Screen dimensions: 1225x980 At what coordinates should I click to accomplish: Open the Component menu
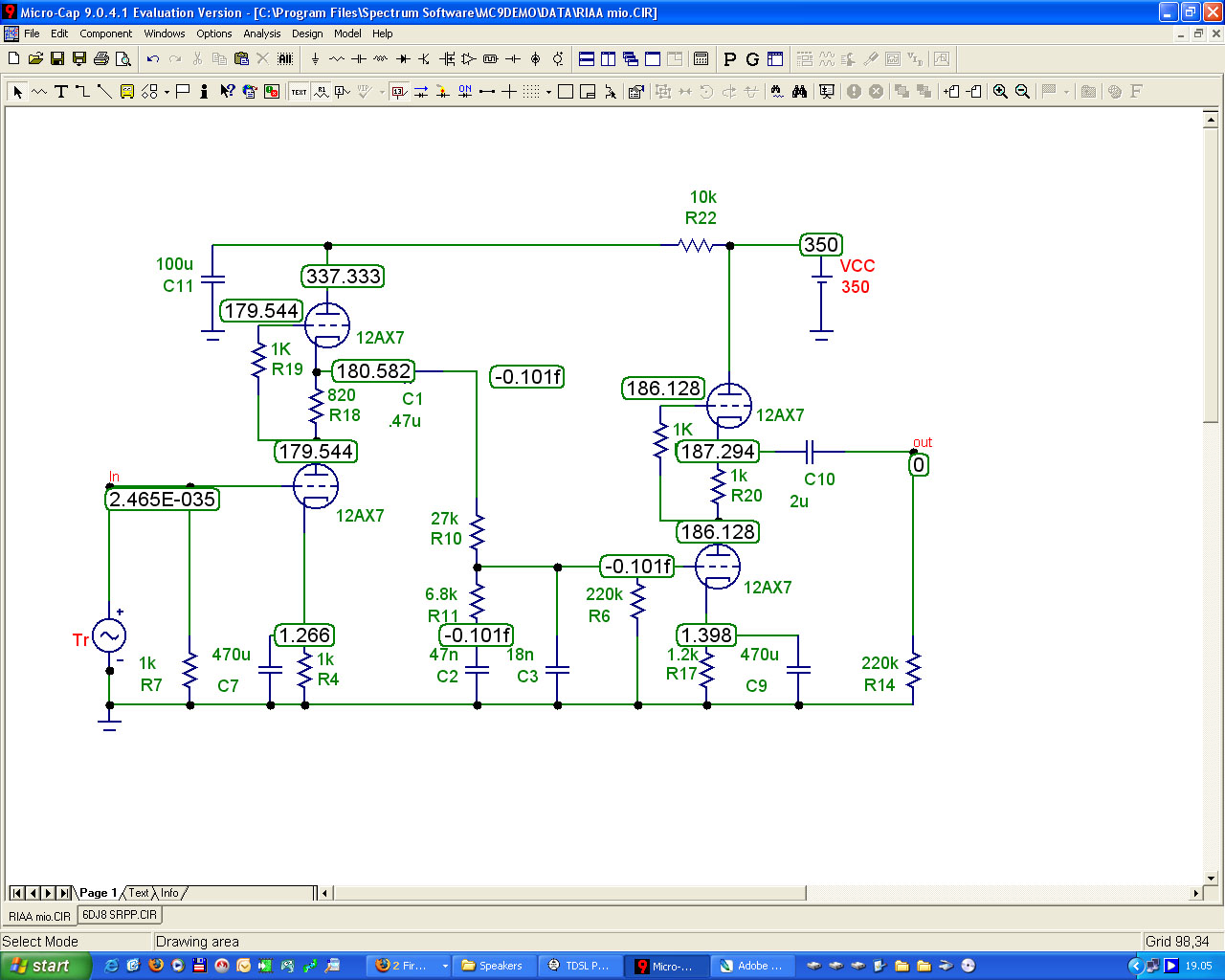(x=105, y=33)
